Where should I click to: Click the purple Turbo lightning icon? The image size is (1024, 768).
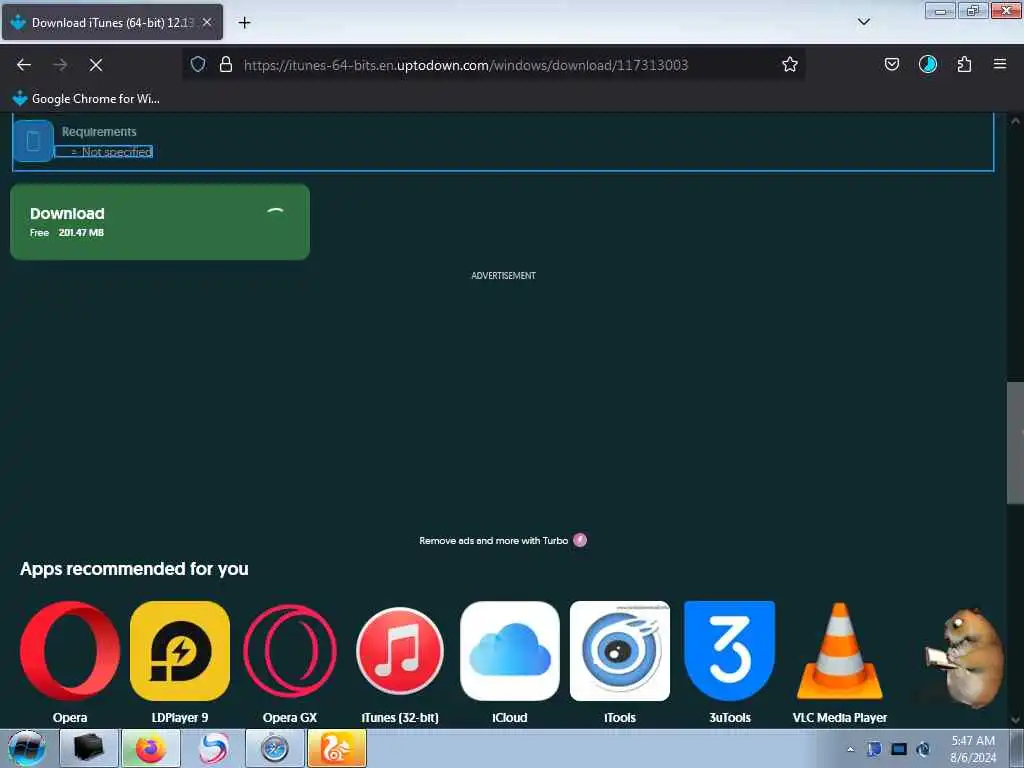(x=580, y=540)
